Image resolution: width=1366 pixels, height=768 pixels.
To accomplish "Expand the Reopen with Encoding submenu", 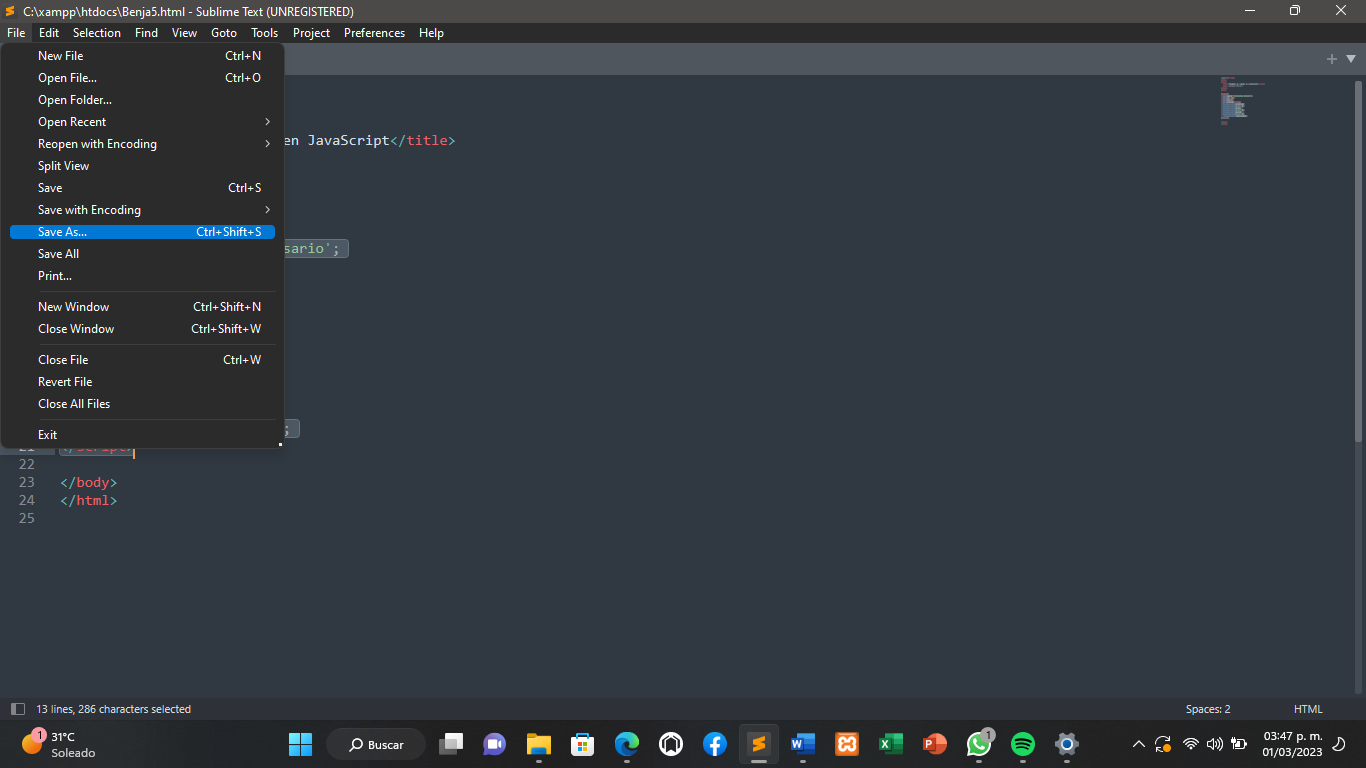I will [x=142, y=144].
